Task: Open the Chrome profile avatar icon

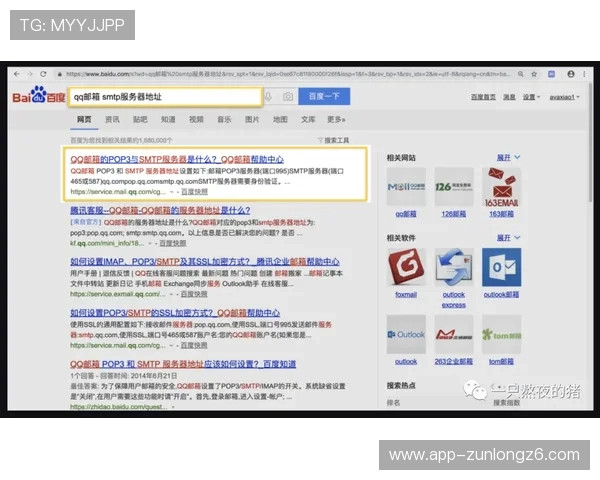Action: [571, 74]
